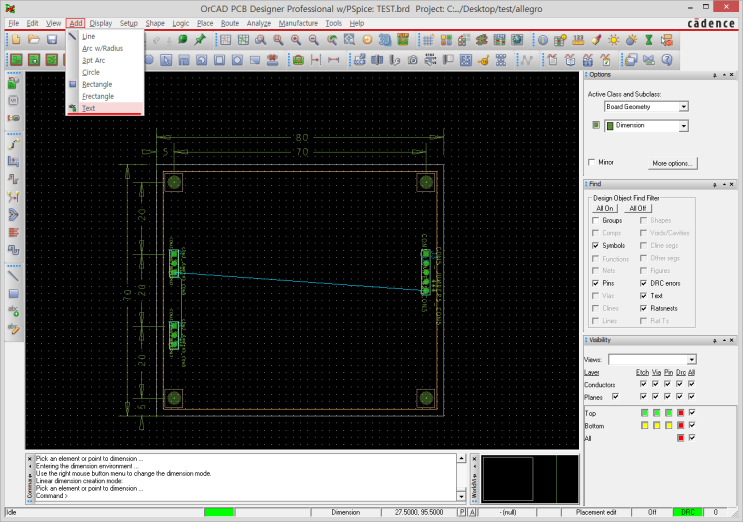Expand the Views dropdown in Visibility

click(x=690, y=359)
